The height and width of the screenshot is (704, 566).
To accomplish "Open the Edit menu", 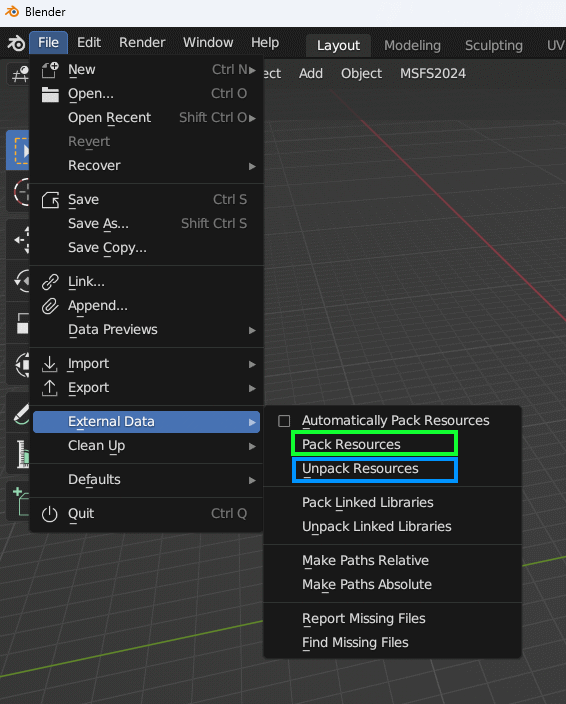I will click(x=89, y=43).
